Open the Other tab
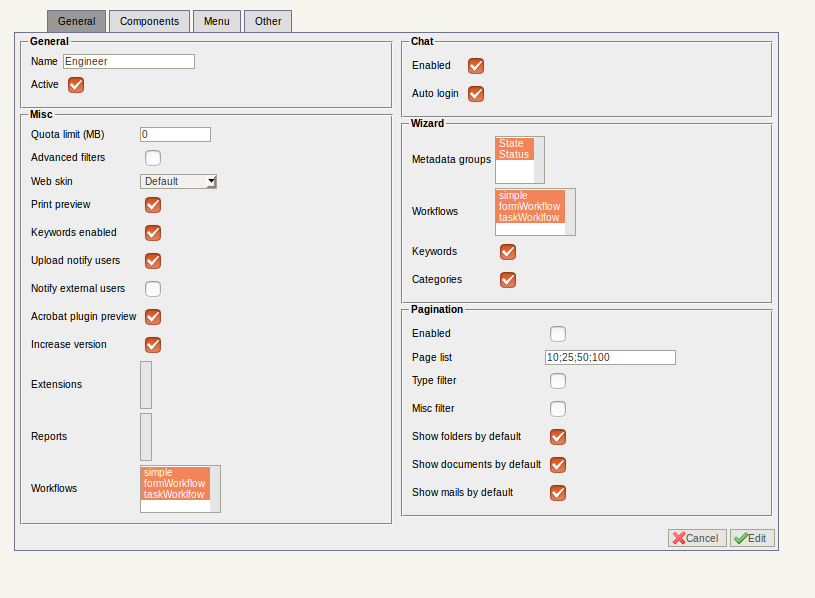This screenshot has width=815, height=598. 267,20
